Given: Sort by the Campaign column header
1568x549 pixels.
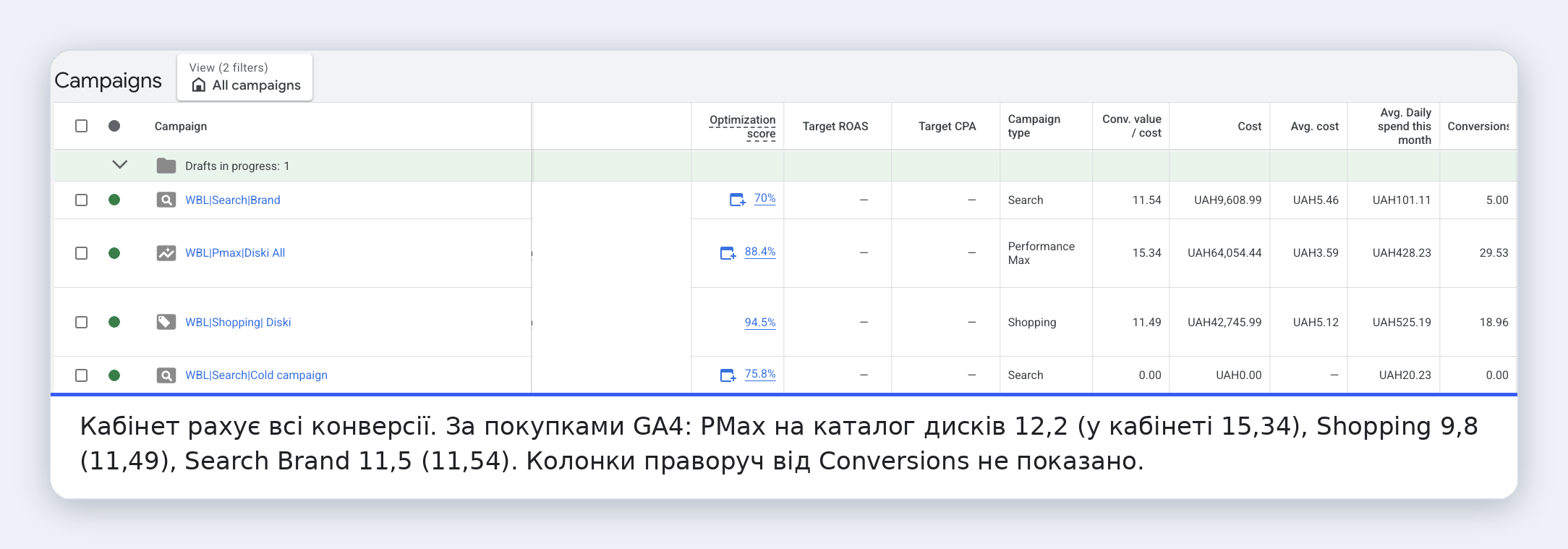Looking at the screenshot, I should (x=181, y=126).
